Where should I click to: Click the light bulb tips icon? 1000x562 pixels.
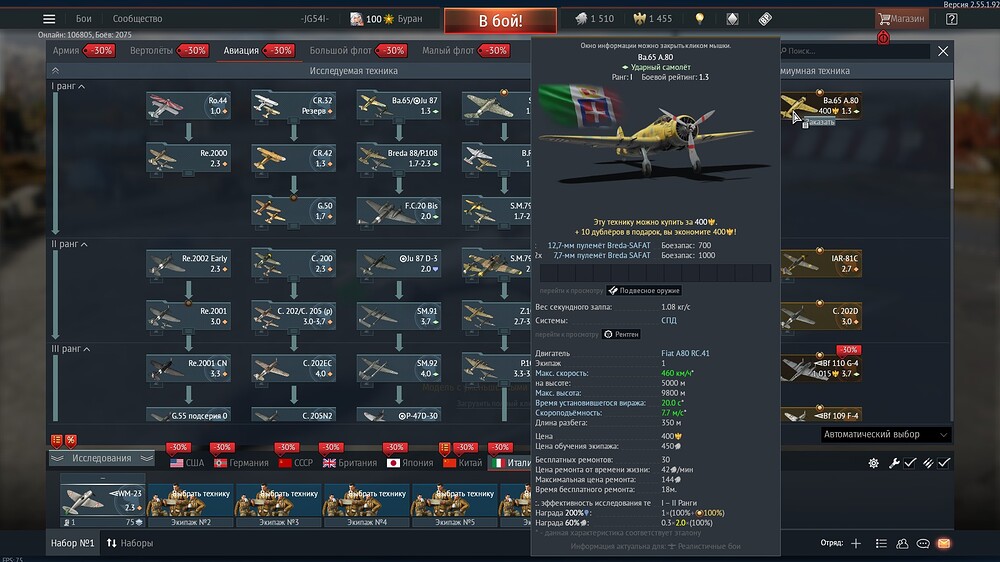[700, 18]
